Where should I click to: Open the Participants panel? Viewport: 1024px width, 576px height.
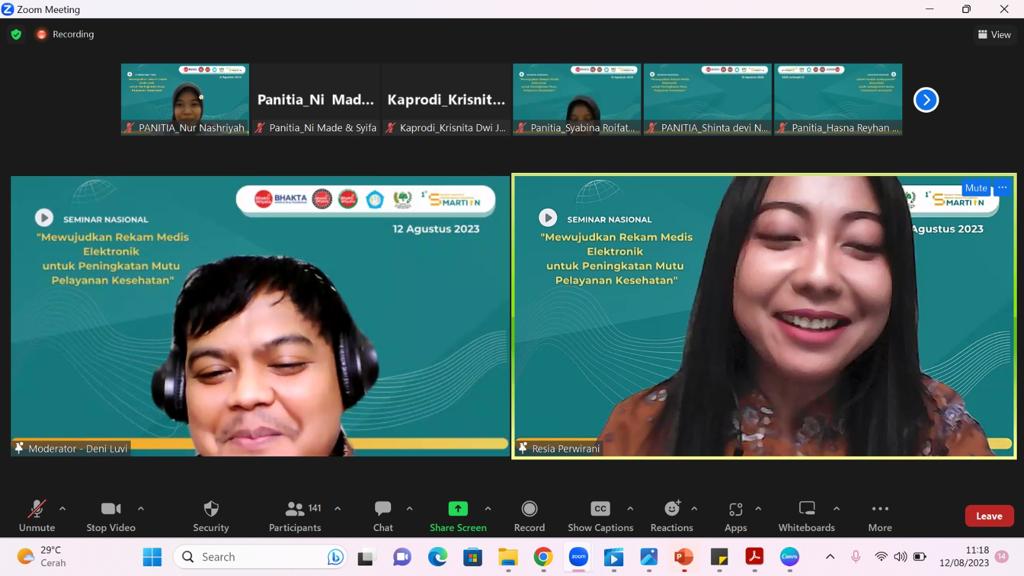point(295,515)
